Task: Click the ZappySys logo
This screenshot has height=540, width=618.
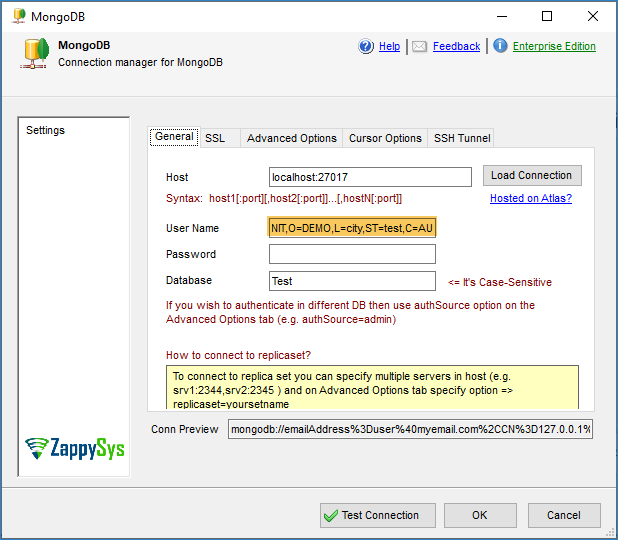Action: coord(75,448)
